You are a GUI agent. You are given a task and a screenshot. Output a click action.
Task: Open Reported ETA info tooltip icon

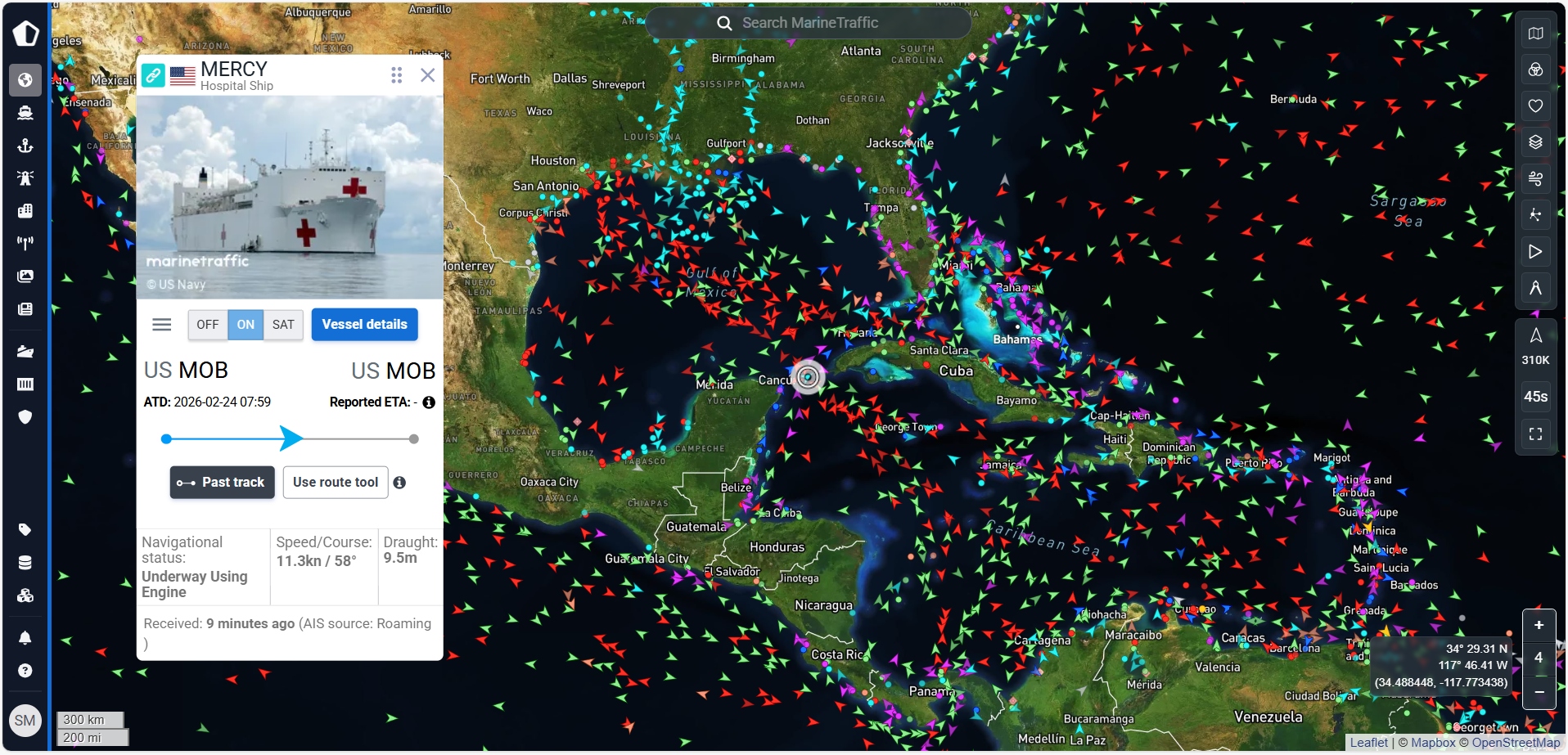[429, 402]
